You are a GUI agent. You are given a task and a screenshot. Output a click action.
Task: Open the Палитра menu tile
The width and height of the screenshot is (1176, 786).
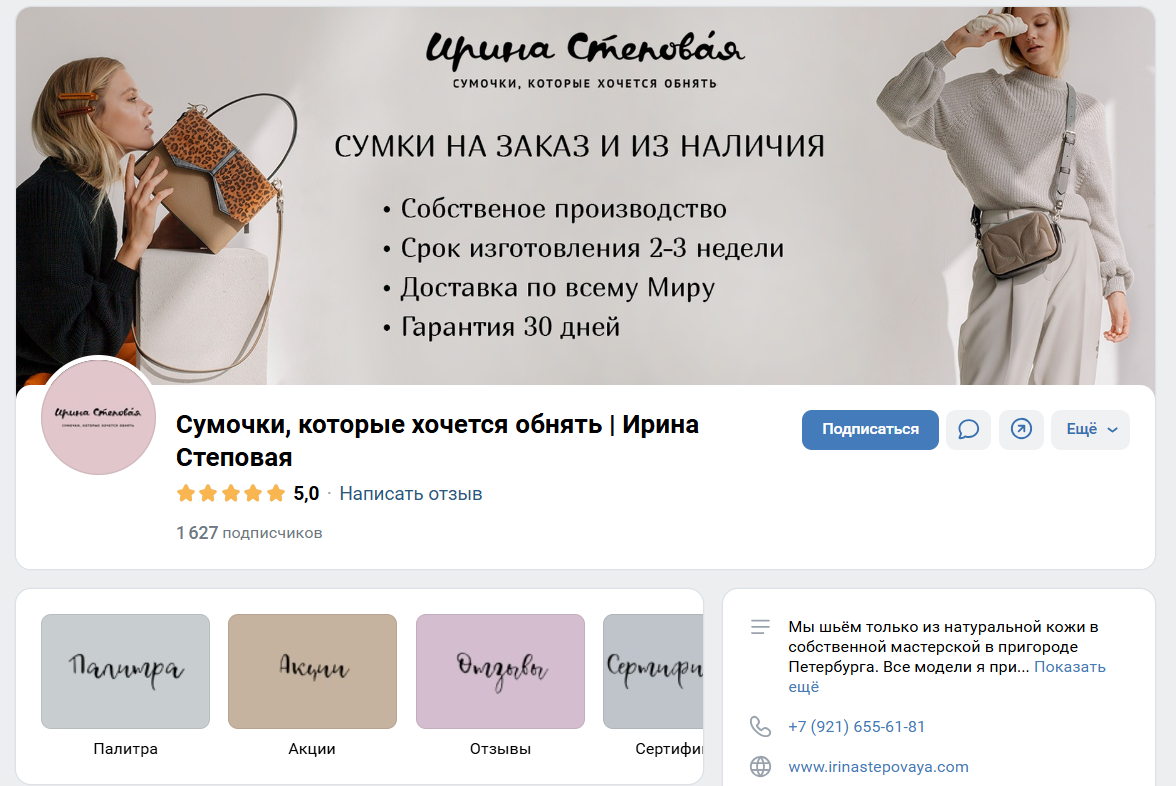coord(125,671)
